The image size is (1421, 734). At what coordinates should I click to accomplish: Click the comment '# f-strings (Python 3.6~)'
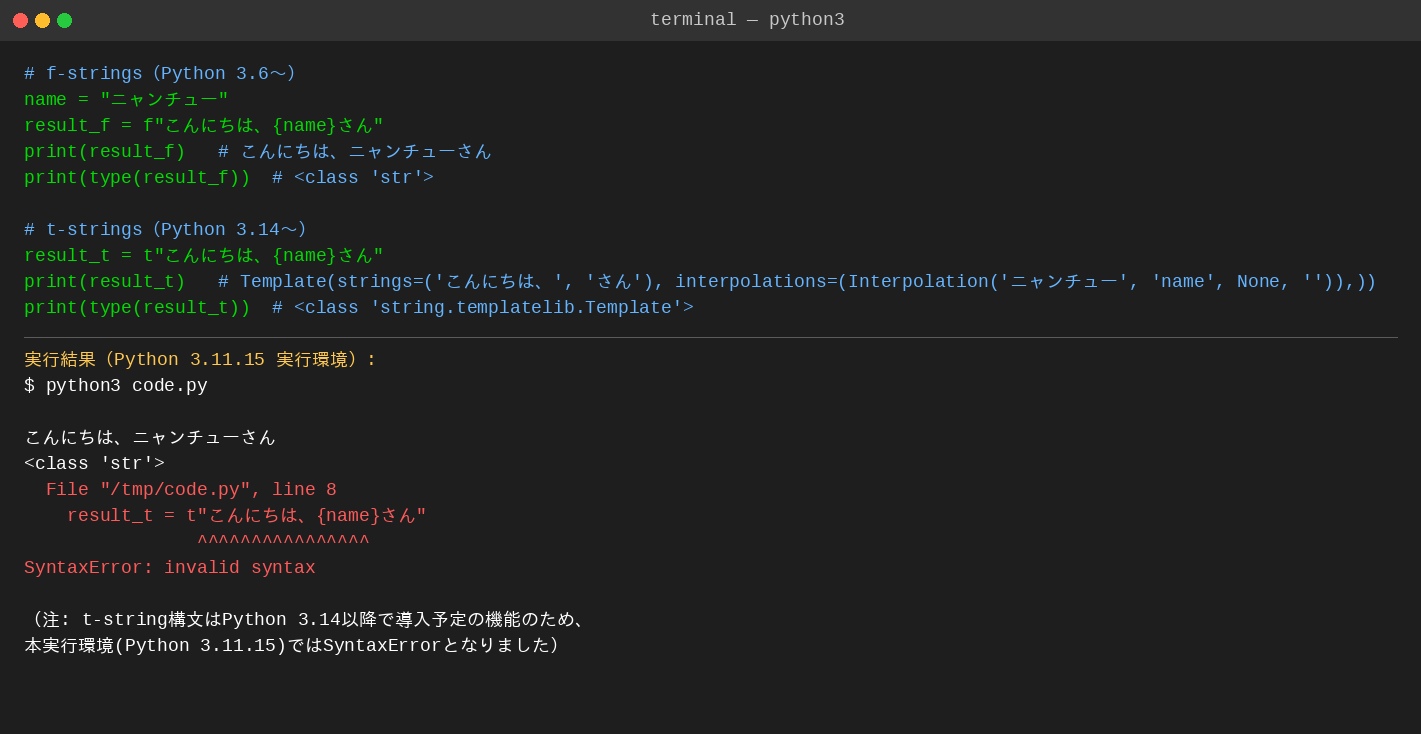(160, 74)
